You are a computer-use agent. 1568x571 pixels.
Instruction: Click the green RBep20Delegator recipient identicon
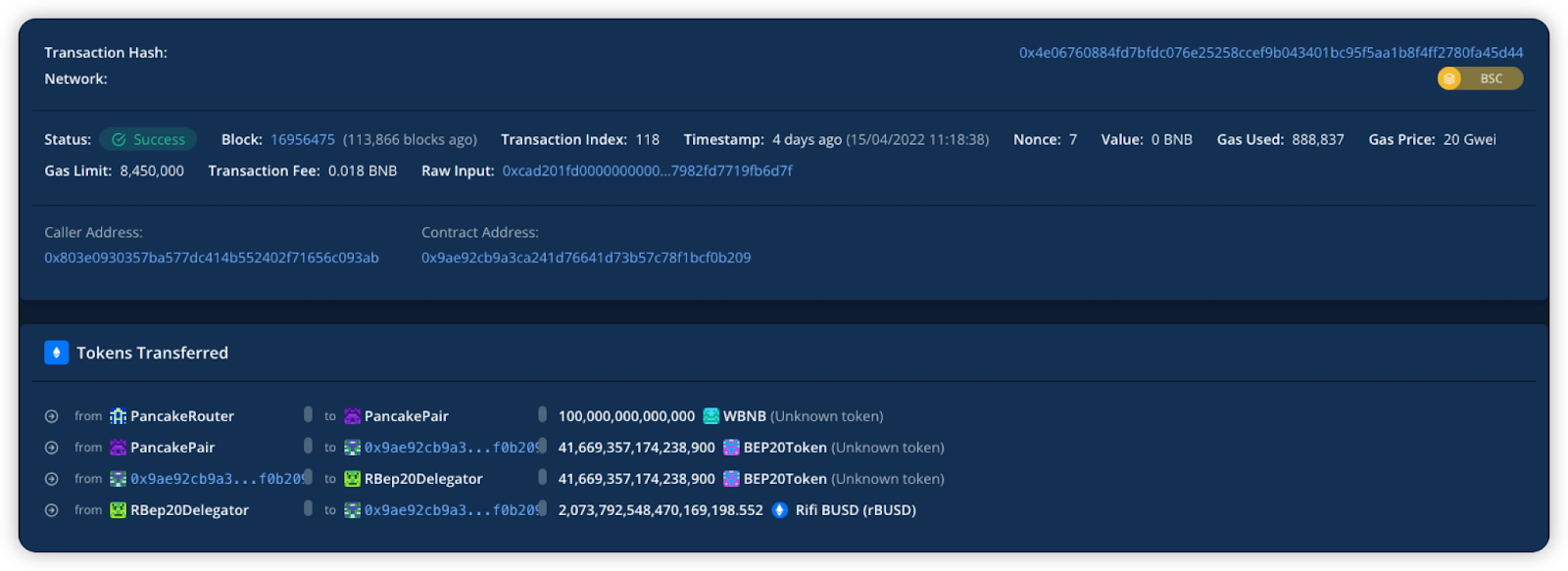(x=352, y=479)
